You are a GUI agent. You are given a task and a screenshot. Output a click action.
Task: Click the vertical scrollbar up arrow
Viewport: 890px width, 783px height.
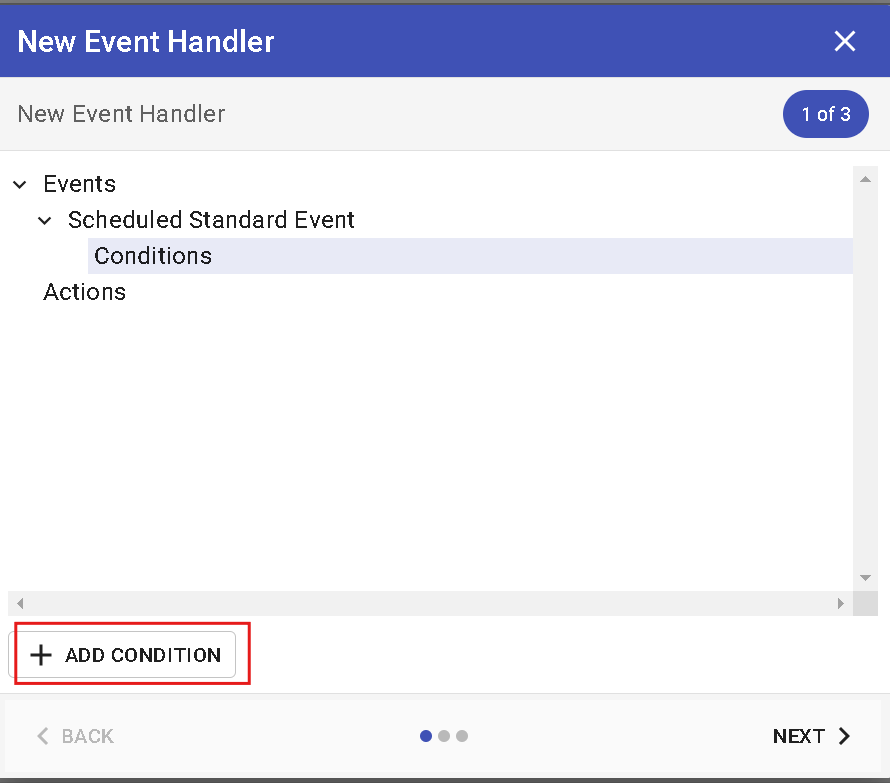pos(865,180)
